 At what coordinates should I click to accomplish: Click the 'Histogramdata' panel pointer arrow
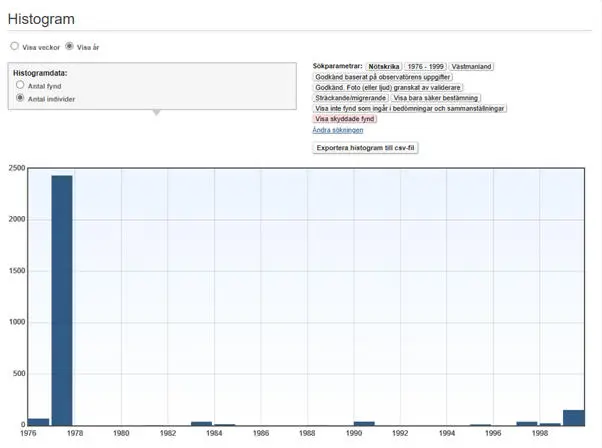click(x=154, y=112)
